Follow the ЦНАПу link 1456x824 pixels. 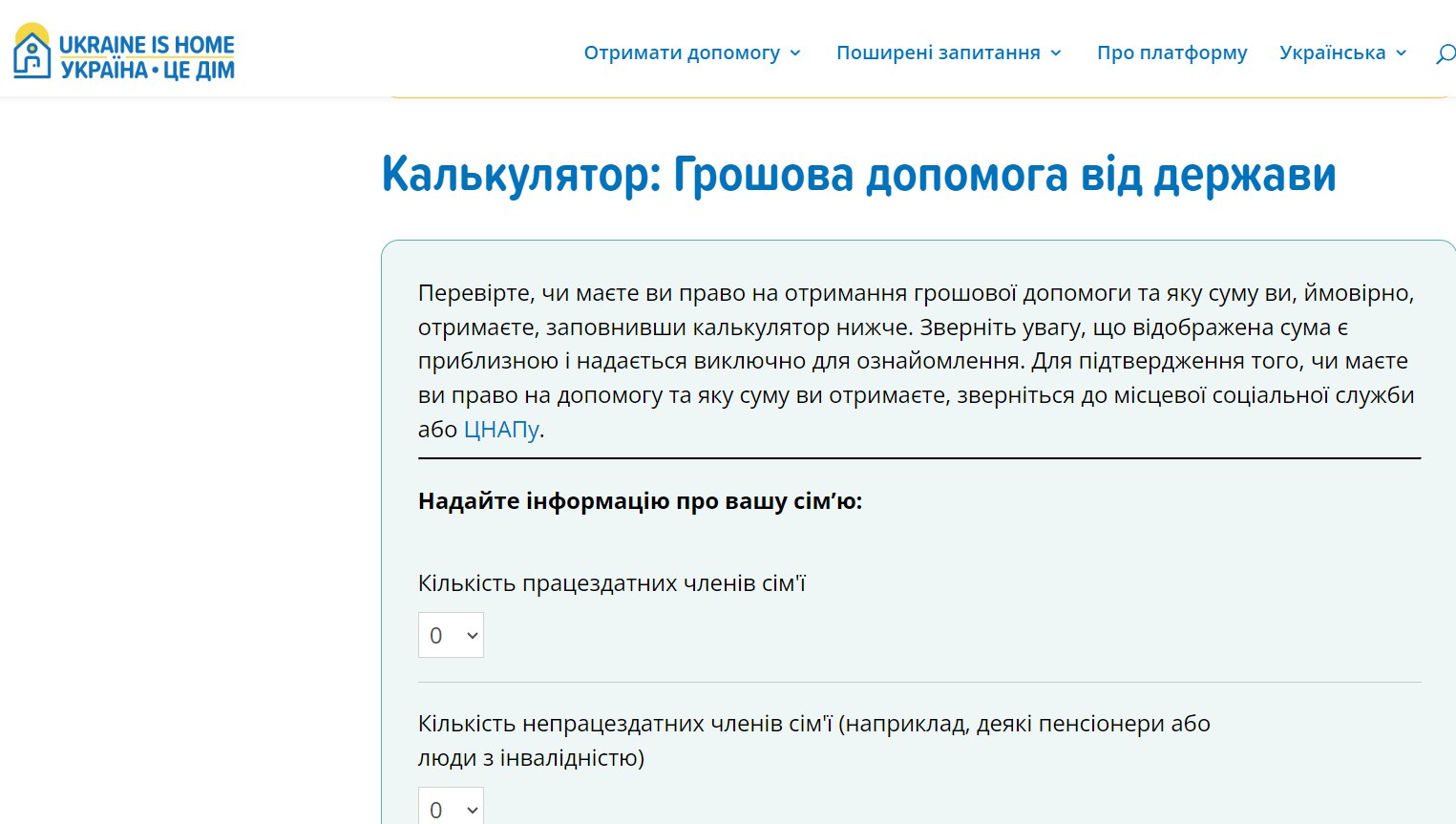tap(501, 430)
